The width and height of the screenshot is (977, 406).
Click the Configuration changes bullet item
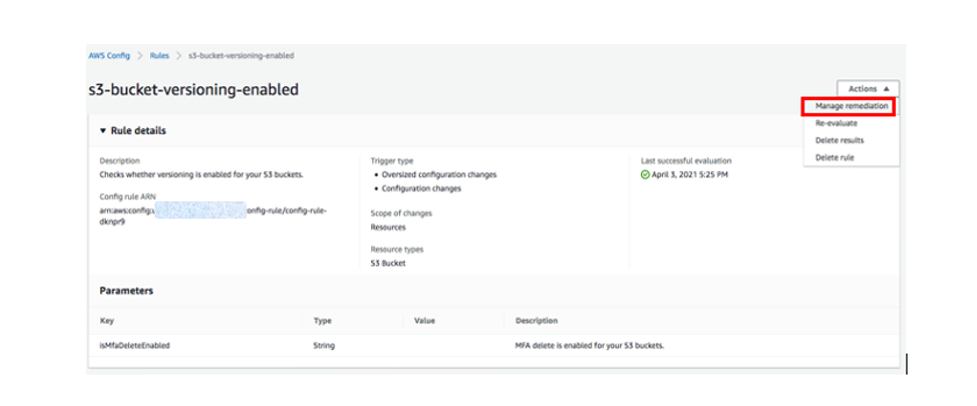(x=421, y=188)
